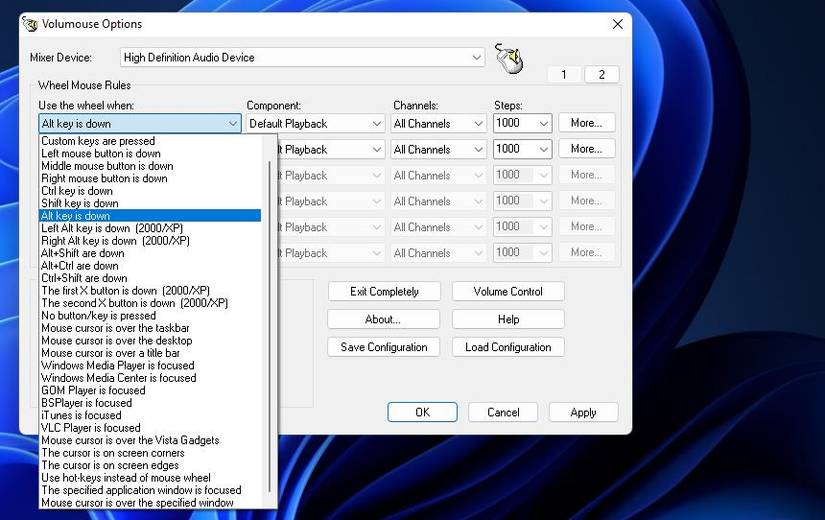Click the Cancel button

coord(503,412)
